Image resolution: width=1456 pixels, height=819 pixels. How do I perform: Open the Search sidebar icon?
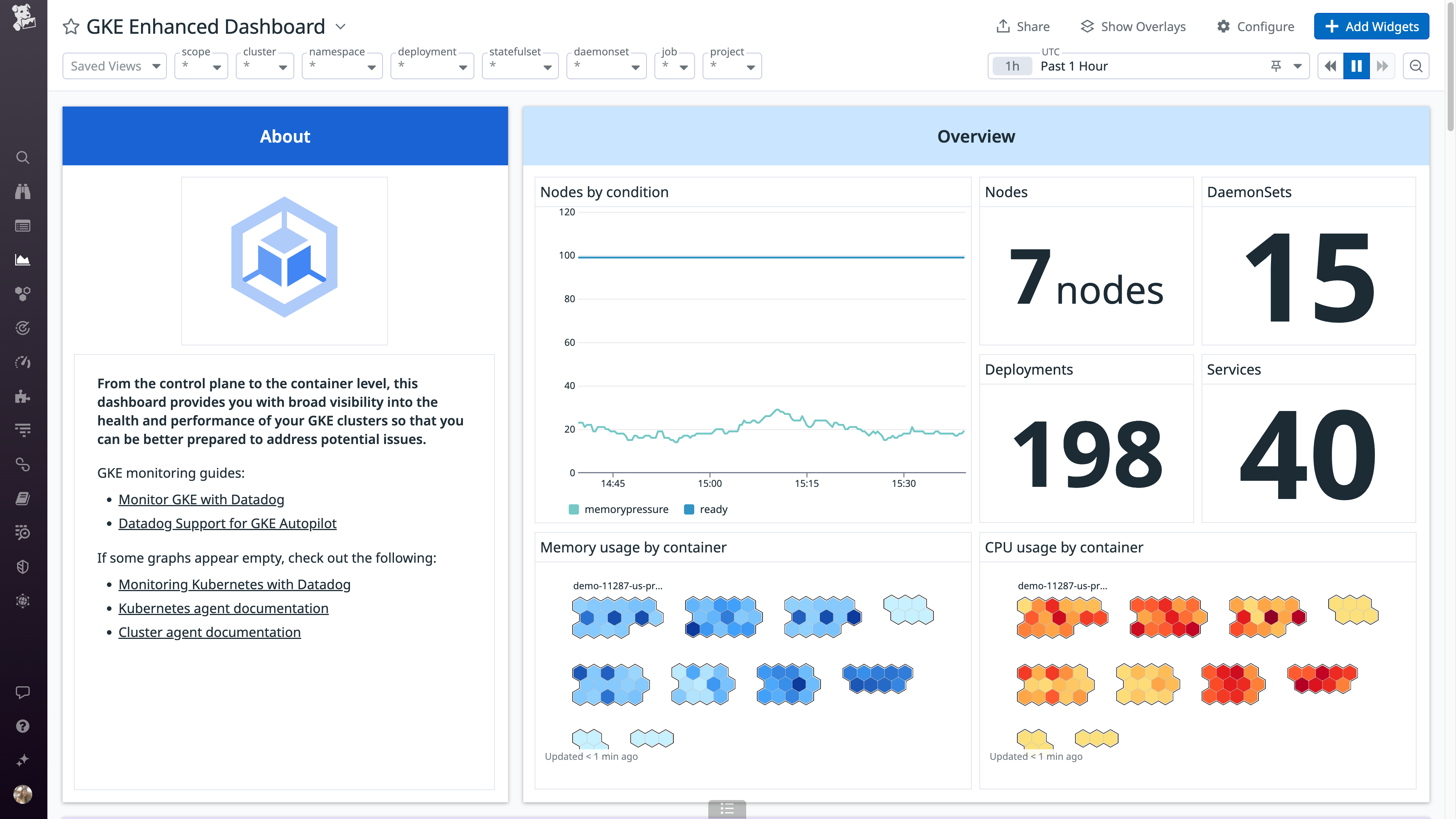(23, 158)
